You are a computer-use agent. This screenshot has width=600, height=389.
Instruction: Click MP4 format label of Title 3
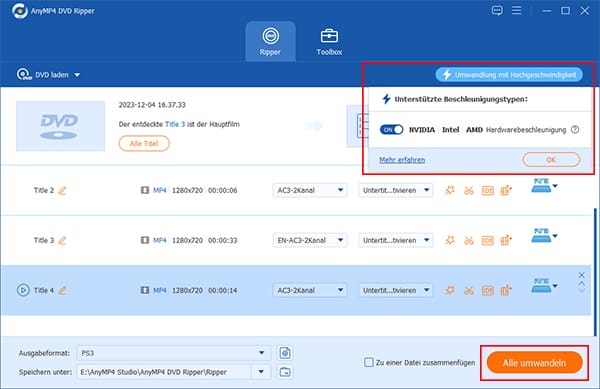coord(160,240)
